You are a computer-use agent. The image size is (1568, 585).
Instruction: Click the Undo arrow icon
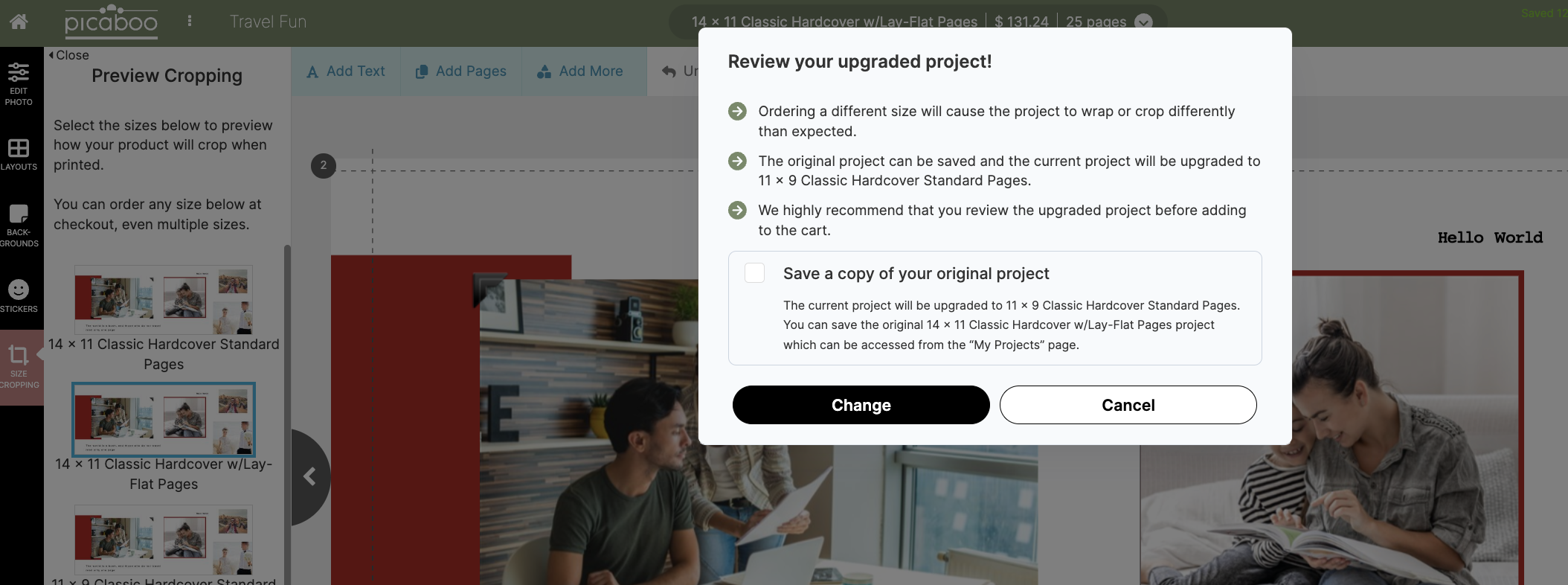pyautogui.click(x=669, y=71)
